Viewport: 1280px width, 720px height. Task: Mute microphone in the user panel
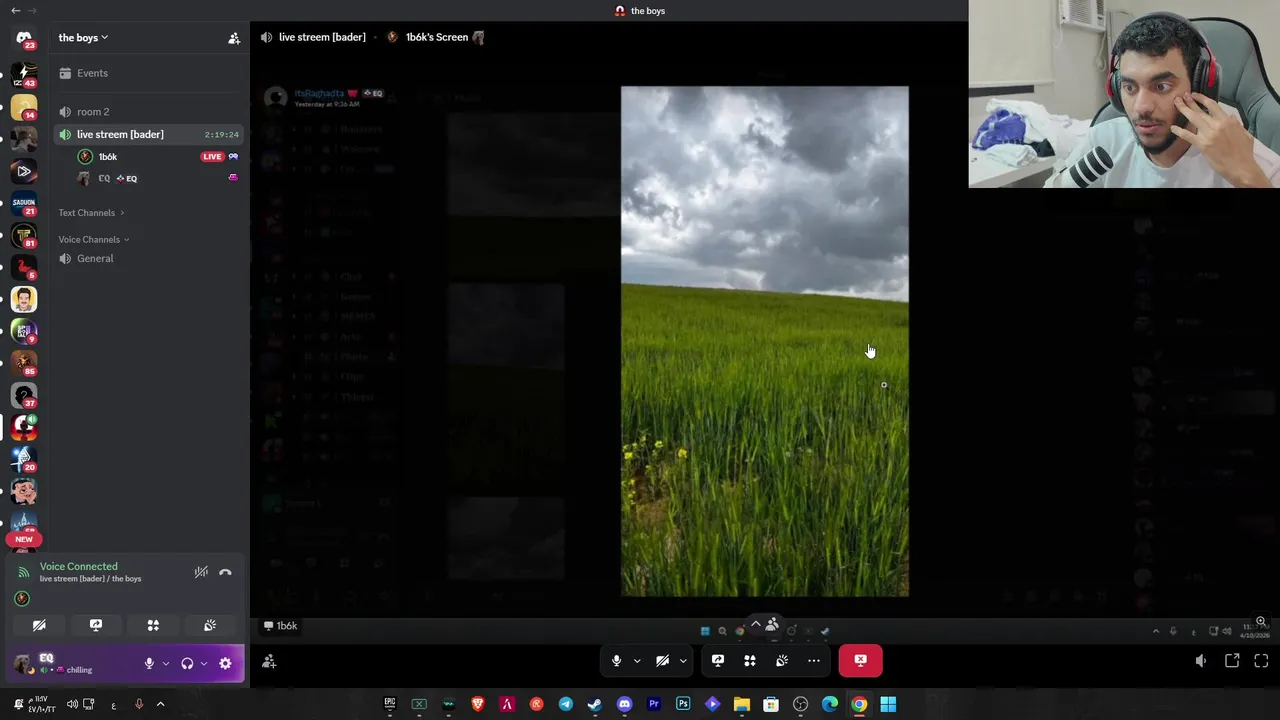click(149, 664)
